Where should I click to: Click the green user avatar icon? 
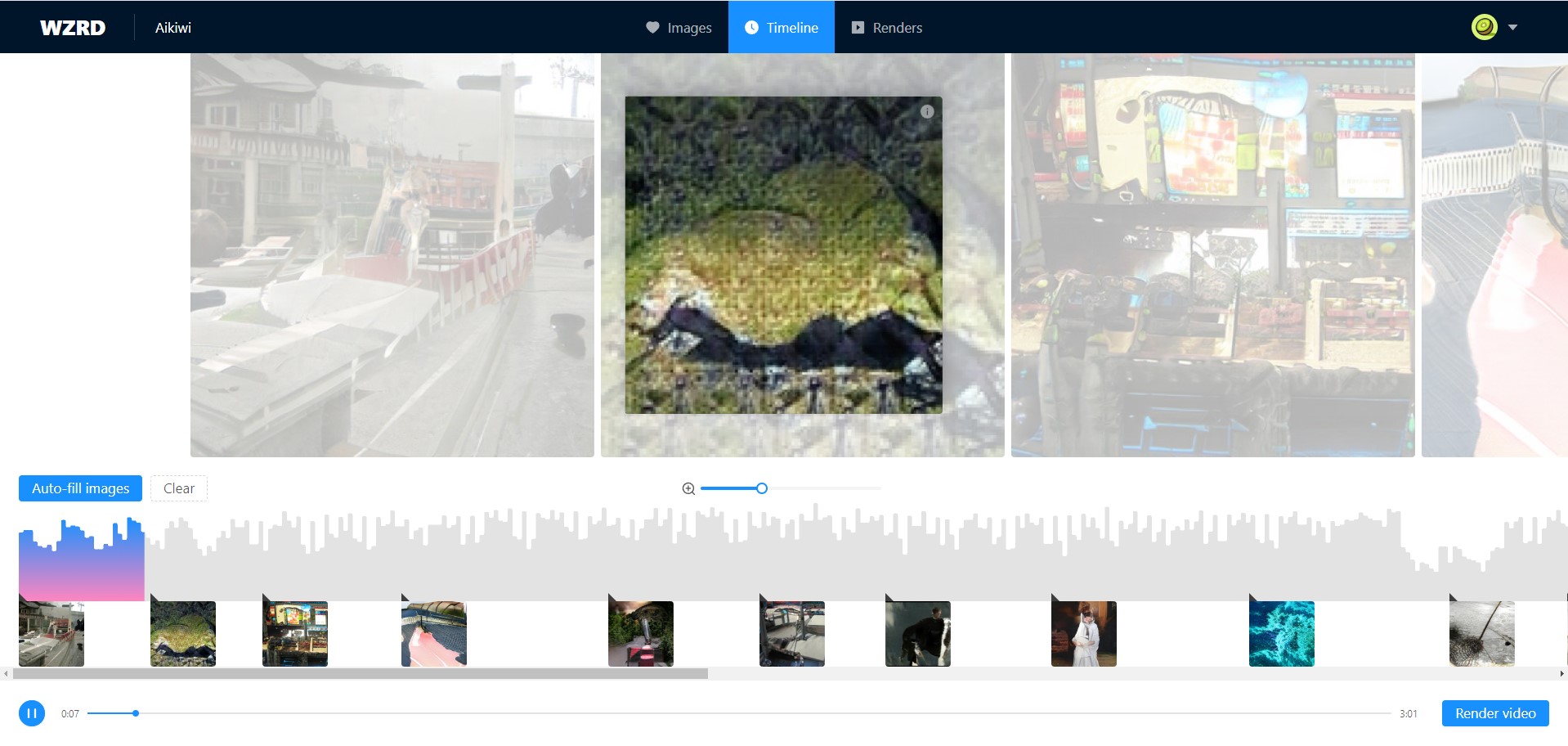click(x=1485, y=27)
